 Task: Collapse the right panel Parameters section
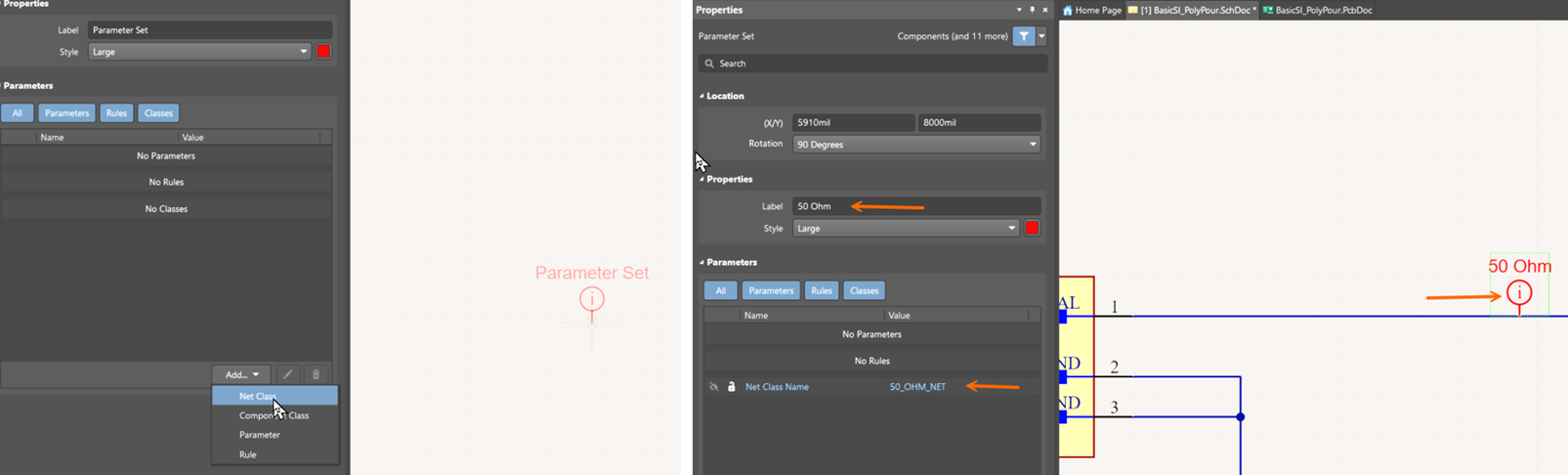pyautogui.click(x=701, y=262)
